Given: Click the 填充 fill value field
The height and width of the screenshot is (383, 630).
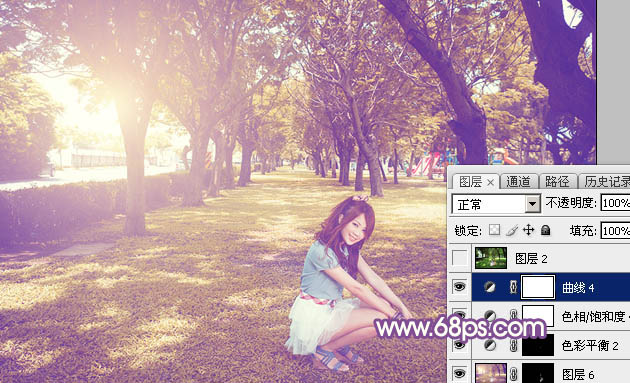Looking at the screenshot, I should tap(615, 231).
